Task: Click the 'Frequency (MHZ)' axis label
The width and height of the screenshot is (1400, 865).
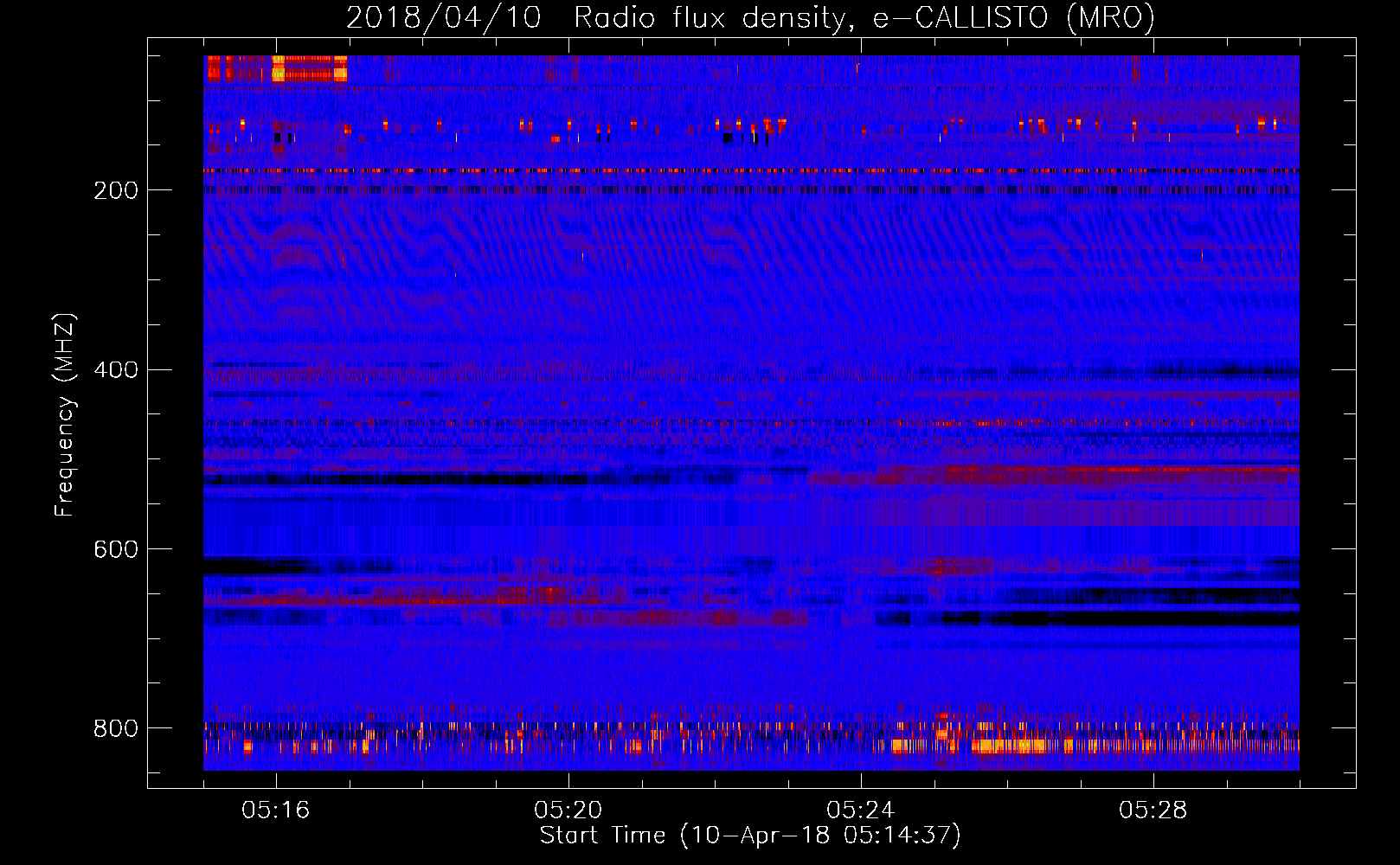Action: (x=65, y=414)
